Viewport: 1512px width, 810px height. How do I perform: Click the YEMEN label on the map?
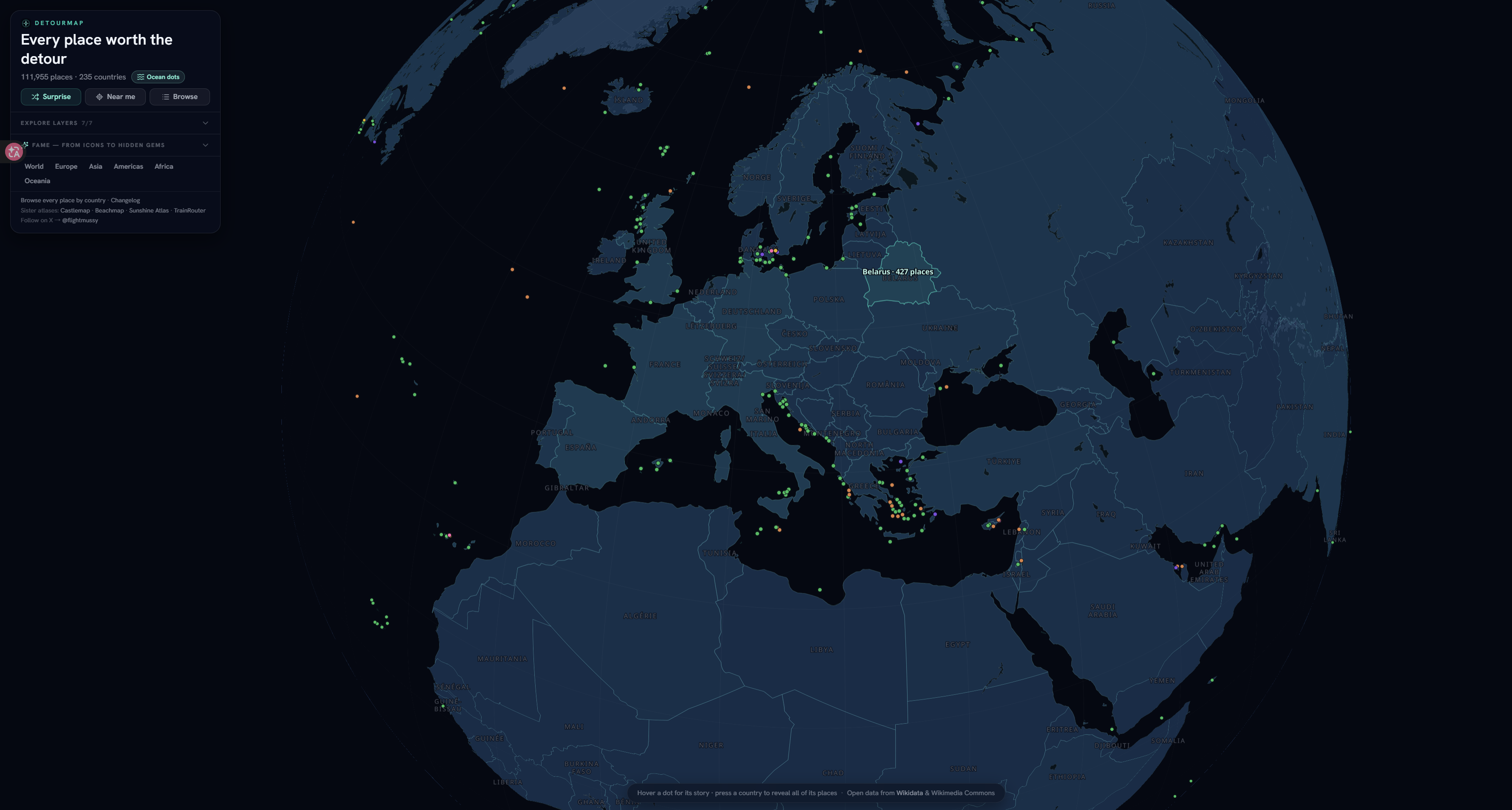(x=1162, y=681)
